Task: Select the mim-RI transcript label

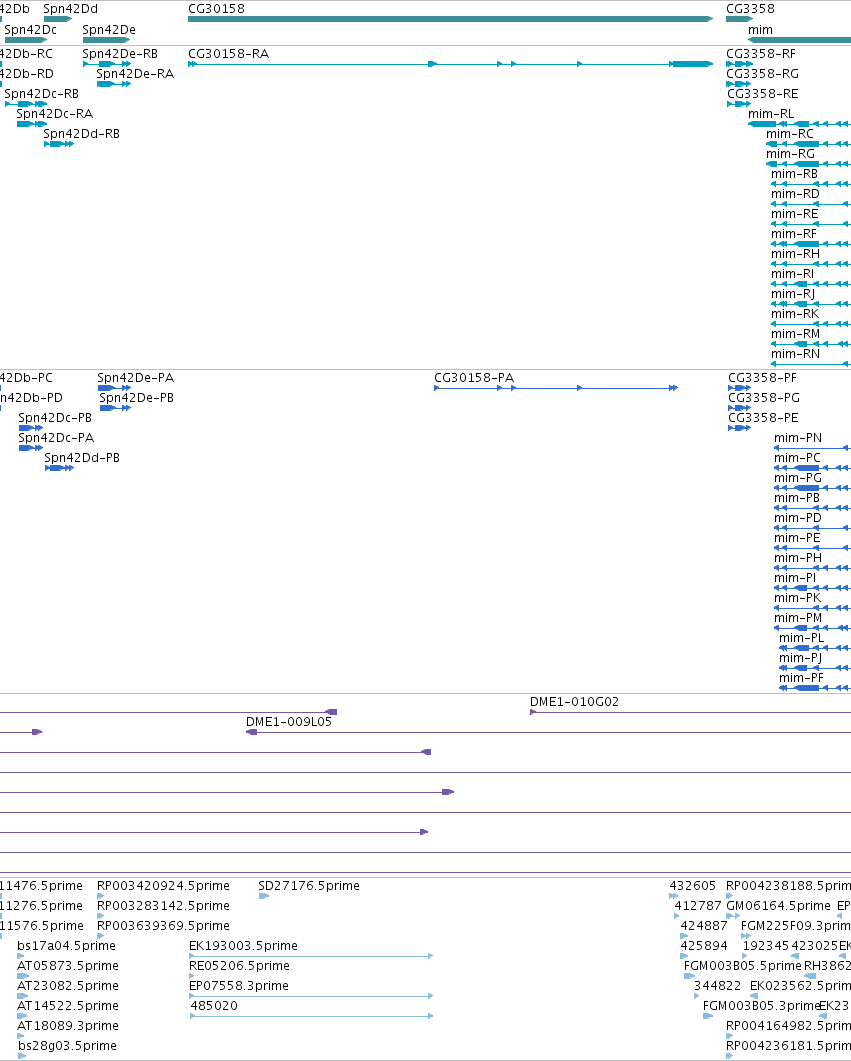Action: tap(793, 273)
